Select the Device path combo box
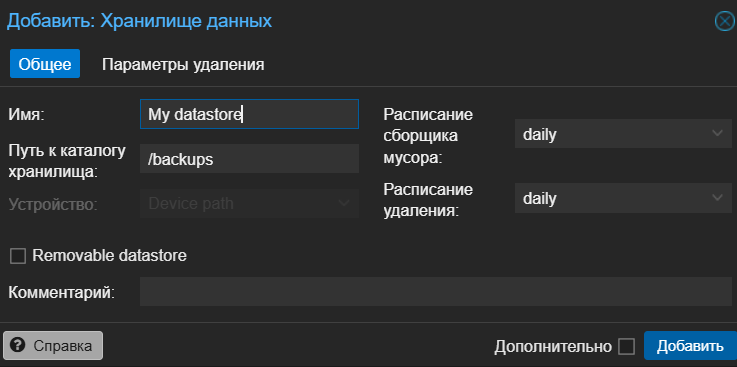 249,203
